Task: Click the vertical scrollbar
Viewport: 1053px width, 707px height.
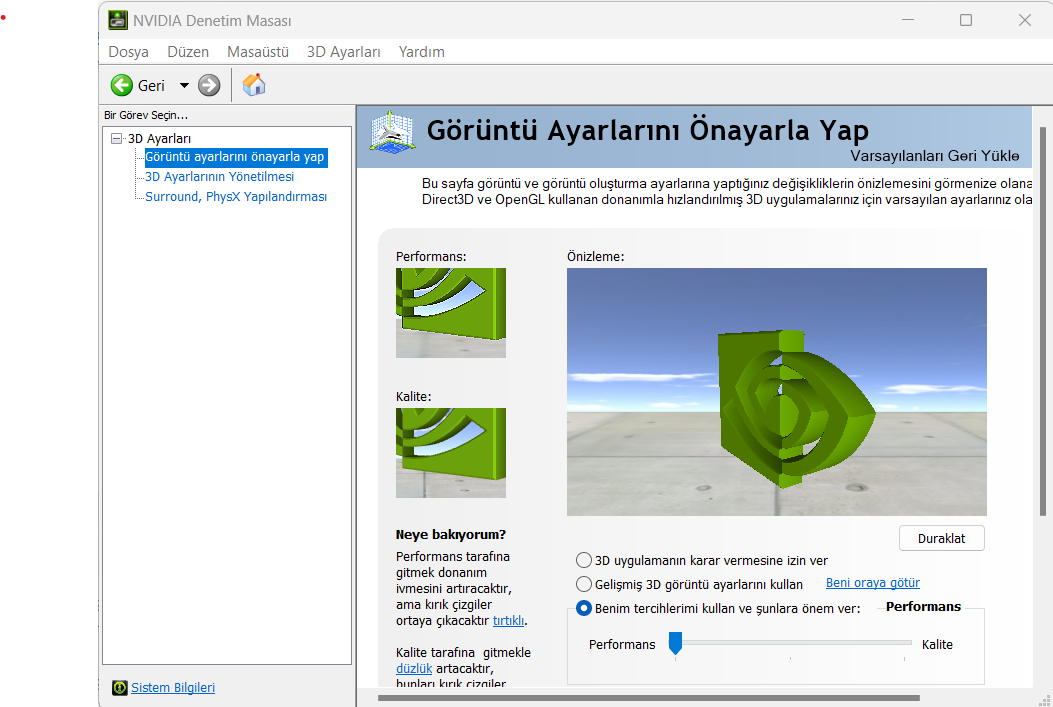Action: point(1042,321)
